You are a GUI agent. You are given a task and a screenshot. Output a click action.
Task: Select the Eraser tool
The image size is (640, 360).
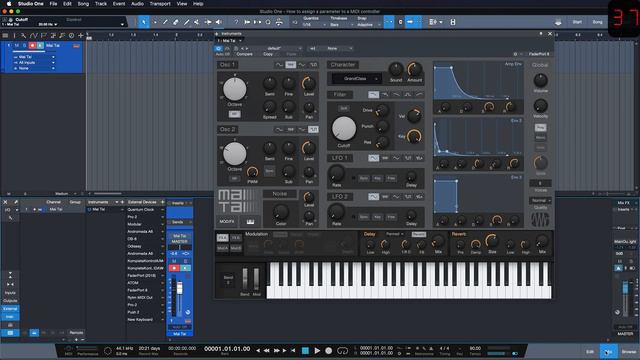click(176, 22)
